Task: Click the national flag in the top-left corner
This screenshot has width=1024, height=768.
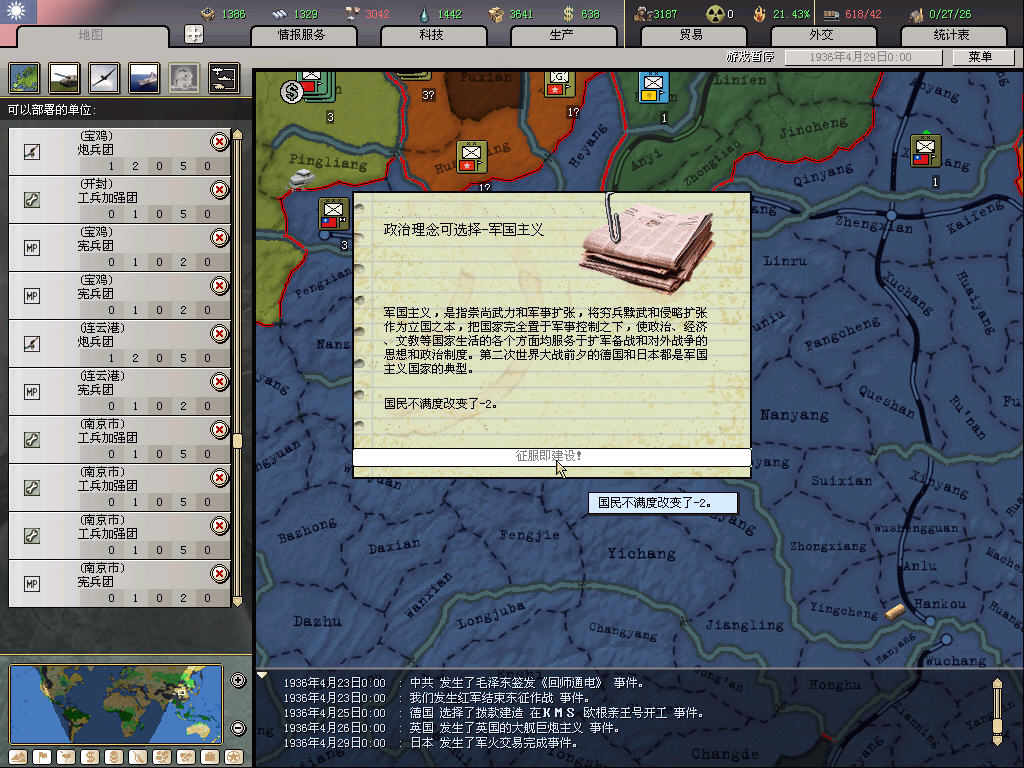Action: pos(18,12)
